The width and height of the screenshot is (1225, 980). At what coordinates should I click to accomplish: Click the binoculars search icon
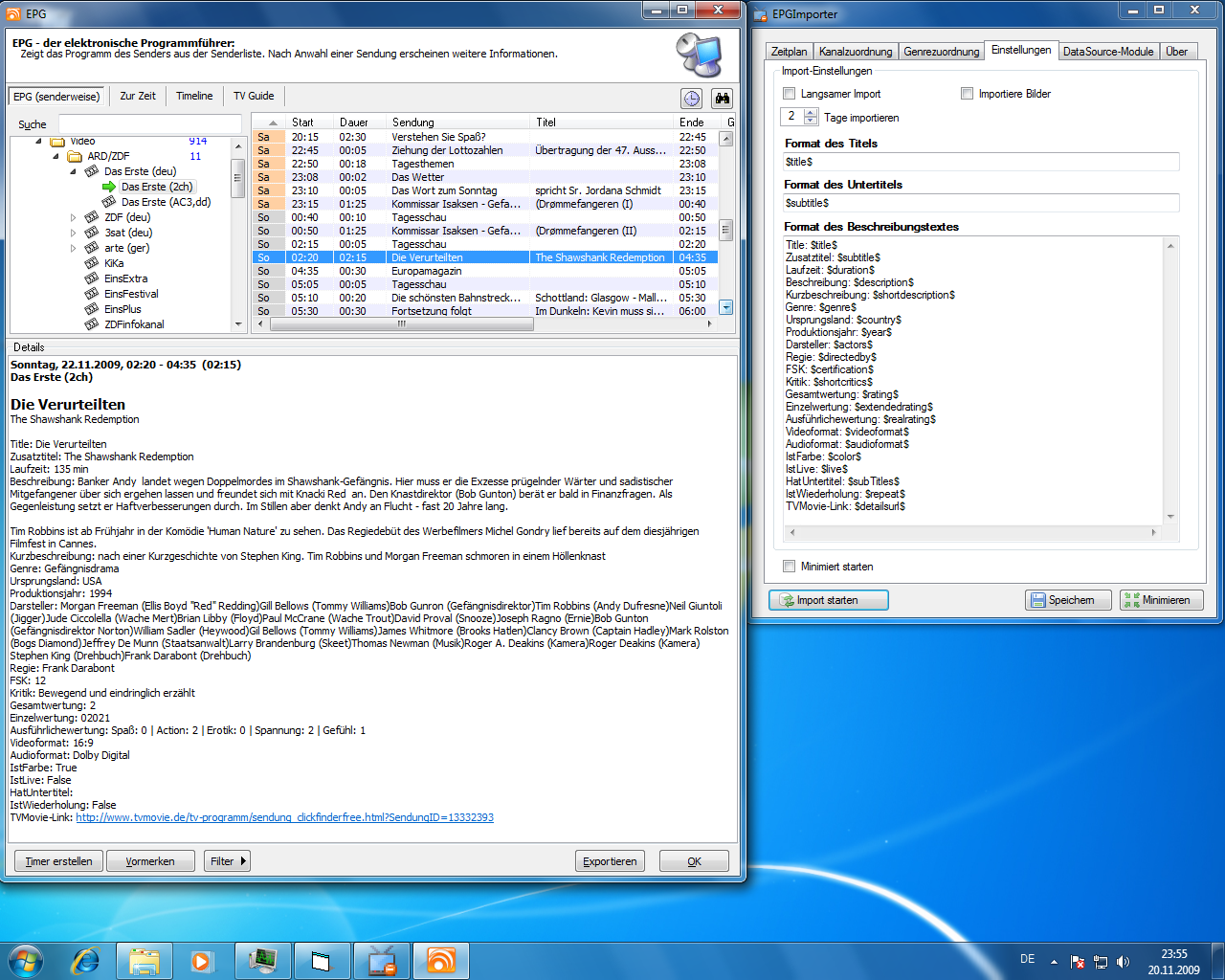click(x=722, y=99)
